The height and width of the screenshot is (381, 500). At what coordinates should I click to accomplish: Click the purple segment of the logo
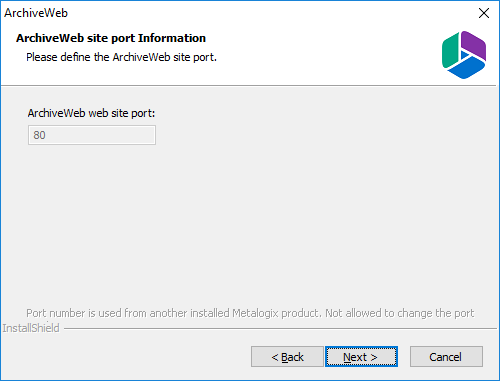474,46
